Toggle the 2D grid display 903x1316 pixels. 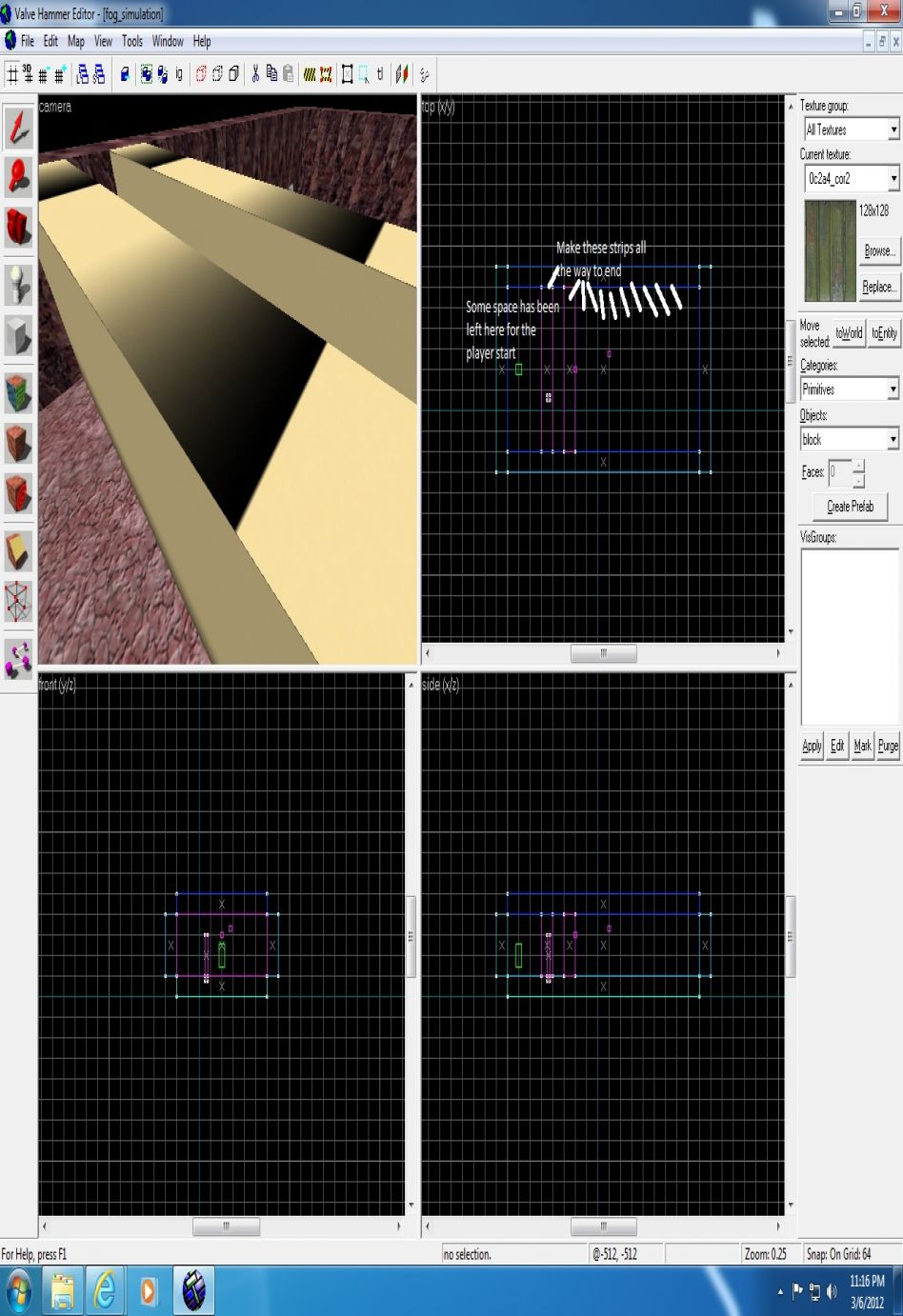[x=12, y=74]
